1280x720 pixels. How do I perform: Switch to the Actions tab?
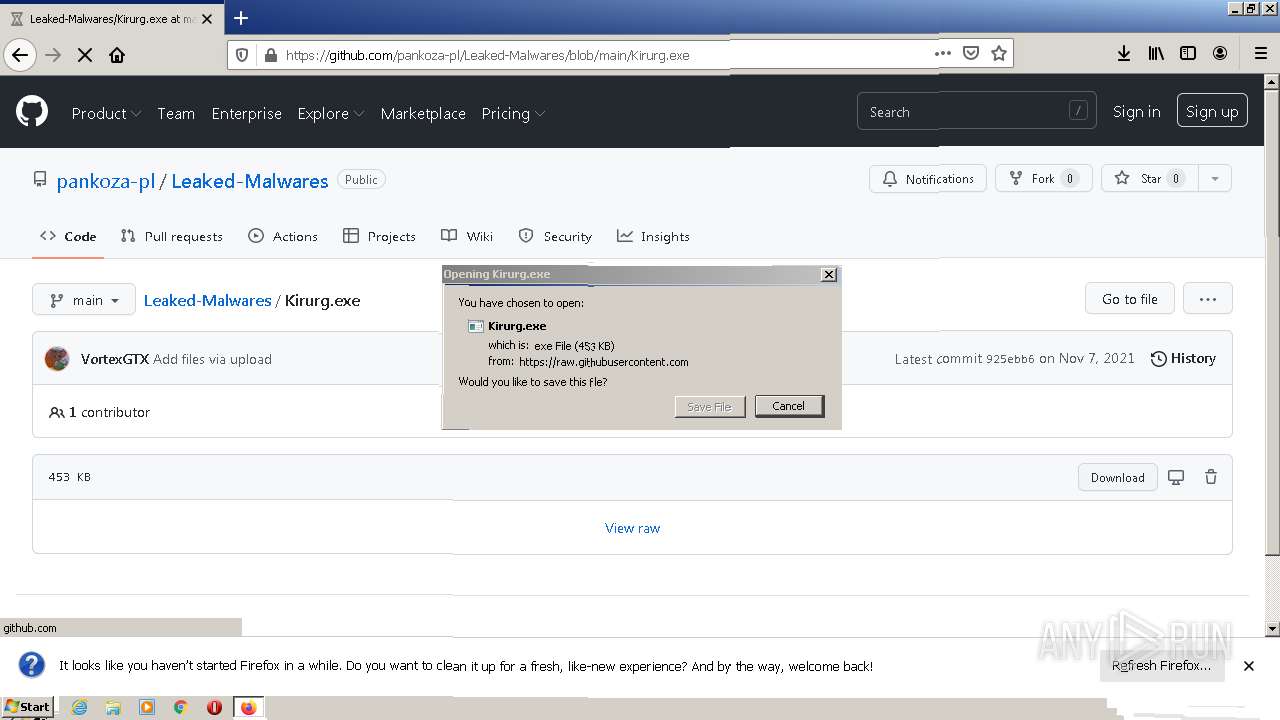[283, 236]
